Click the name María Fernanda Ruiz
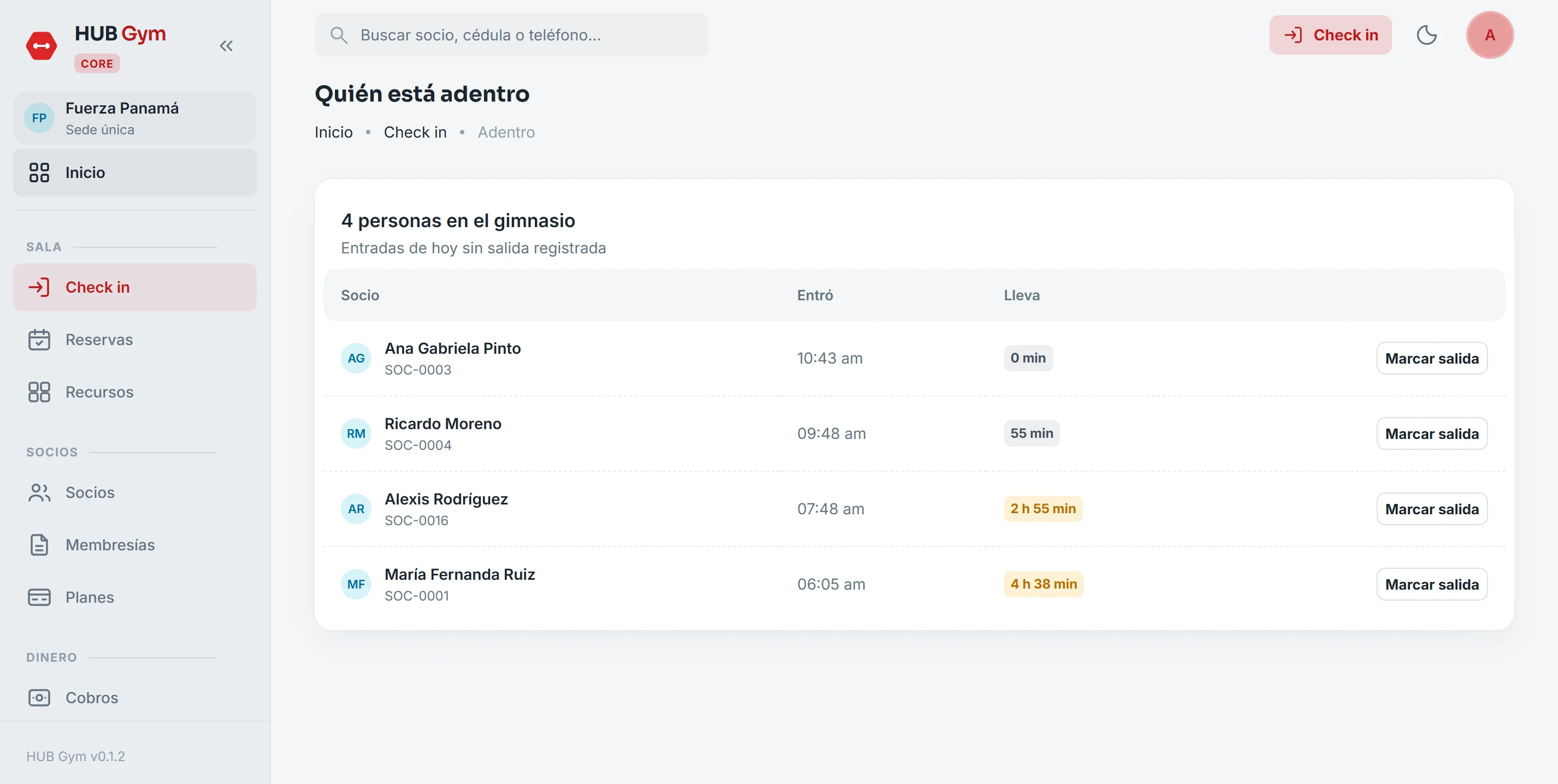1558x784 pixels. click(459, 574)
